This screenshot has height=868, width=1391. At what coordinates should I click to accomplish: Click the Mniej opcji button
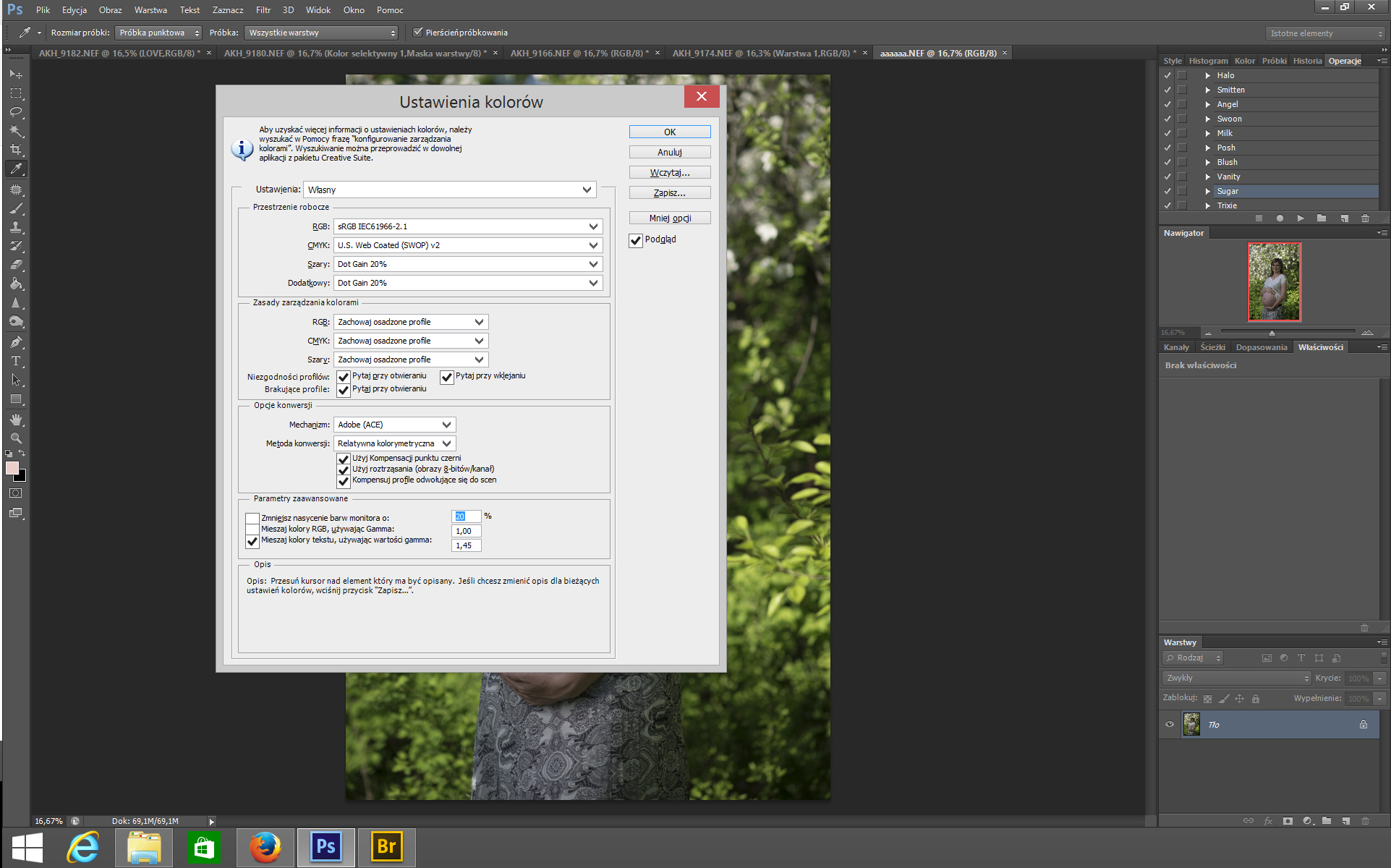point(669,218)
